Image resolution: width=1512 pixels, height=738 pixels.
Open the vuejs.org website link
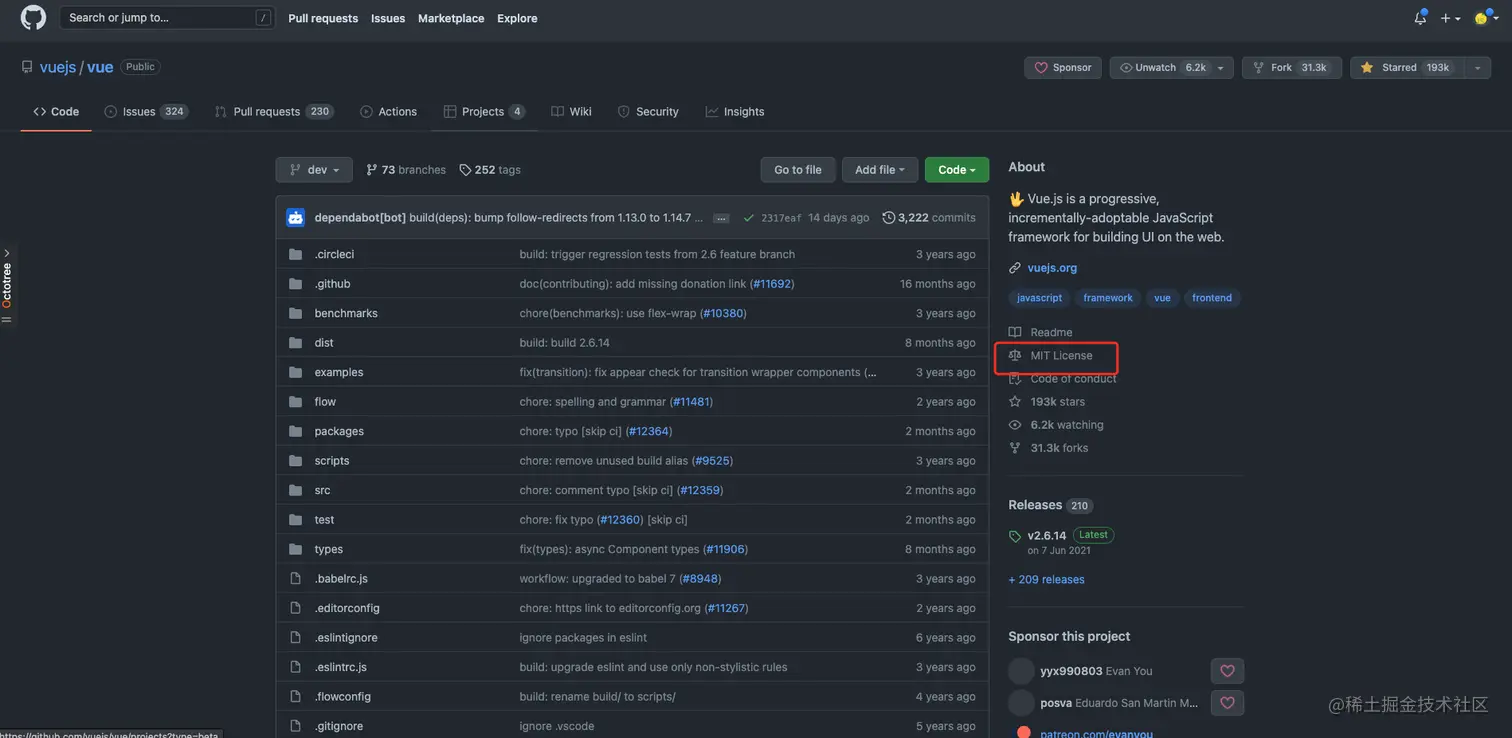[1052, 268]
